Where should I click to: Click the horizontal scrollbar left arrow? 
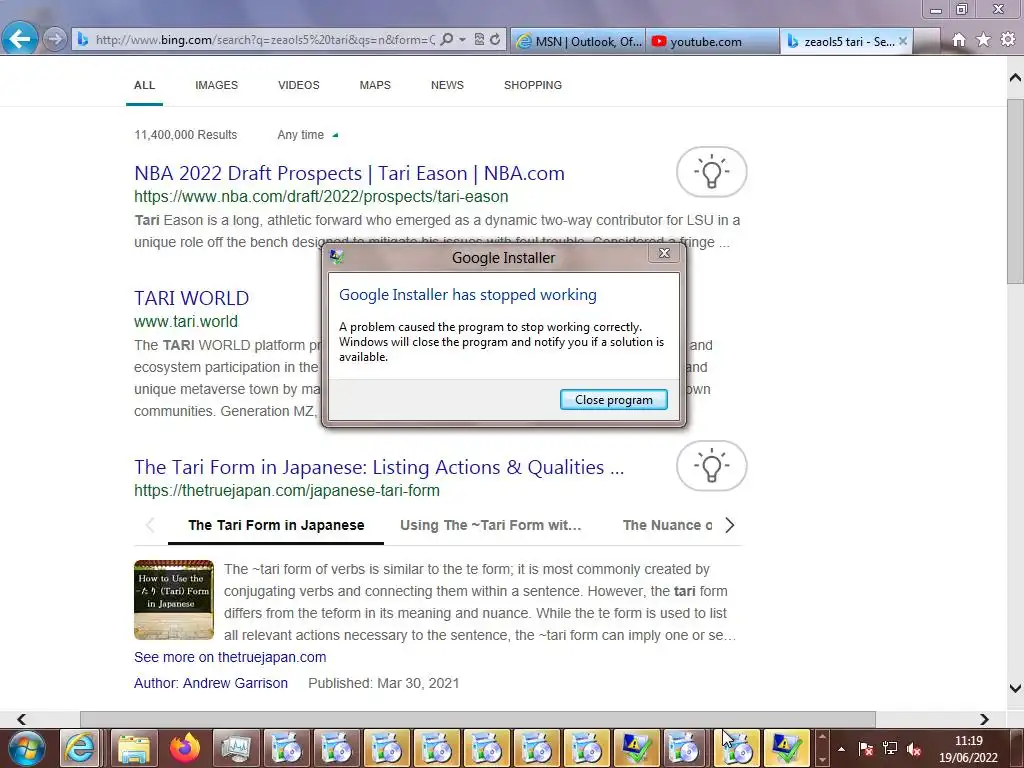pyautogui.click(x=21, y=719)
